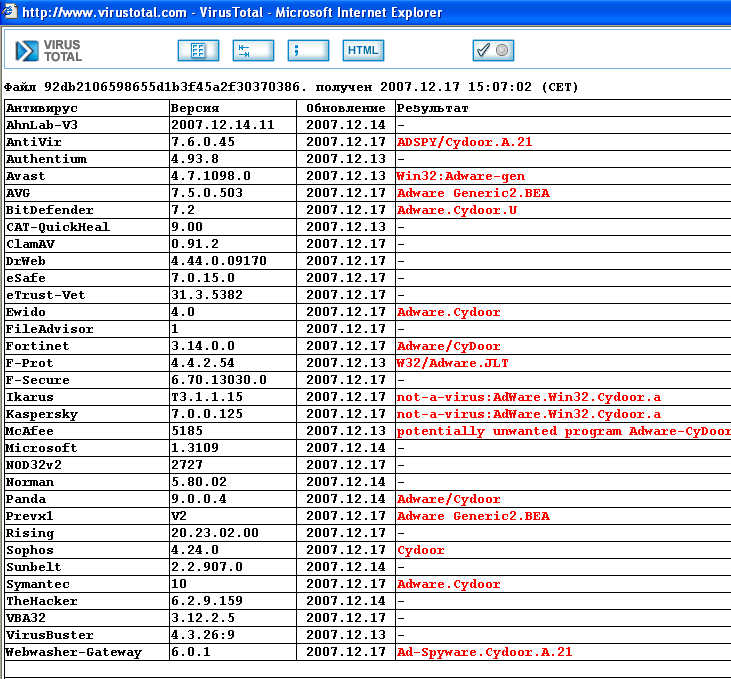The width and height of the screenshot is (731, 679).
Task: Click the Internet Explorer title bar icon
Action: click(x=9, y=11)
